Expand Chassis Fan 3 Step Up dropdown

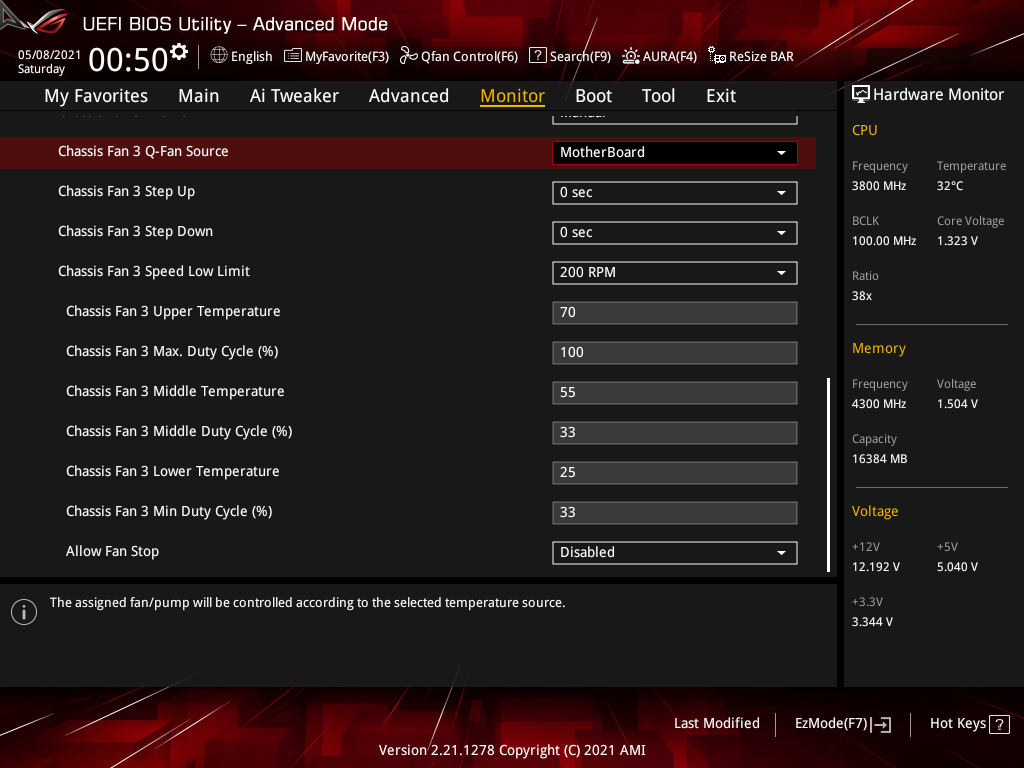point(675,193)
